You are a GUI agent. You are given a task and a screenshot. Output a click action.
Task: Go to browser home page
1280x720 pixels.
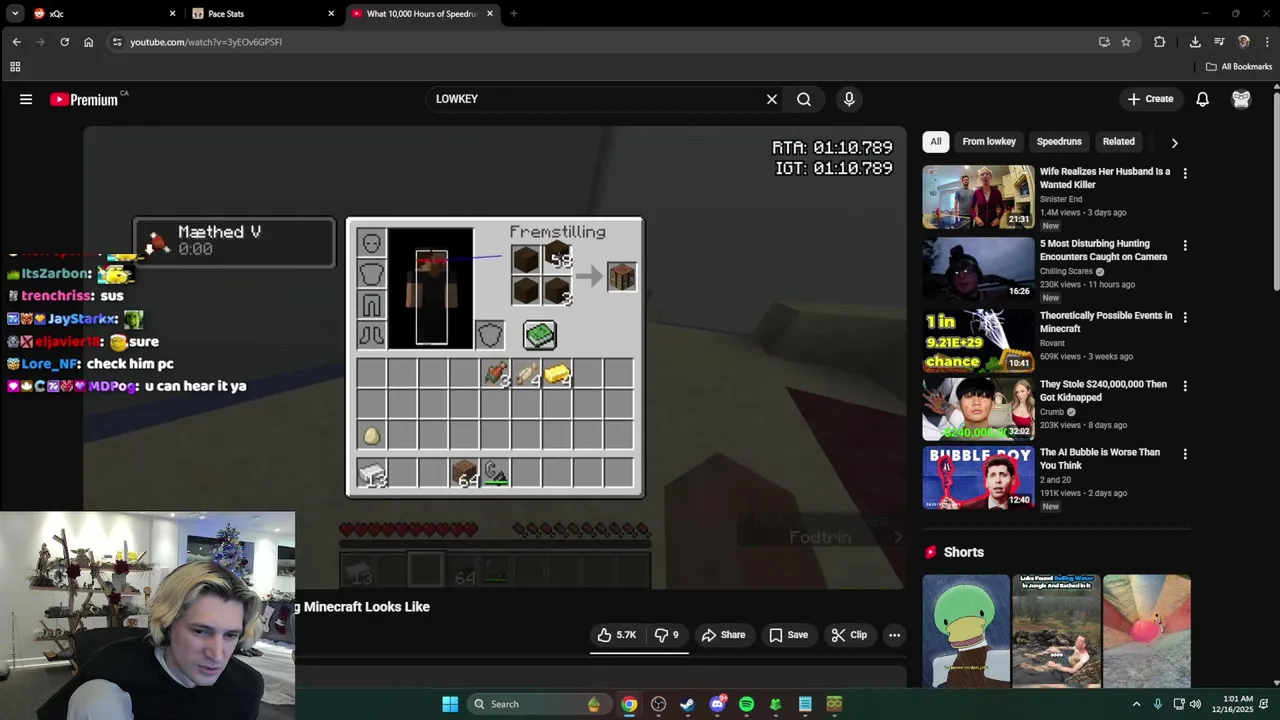tap(88, 42)
